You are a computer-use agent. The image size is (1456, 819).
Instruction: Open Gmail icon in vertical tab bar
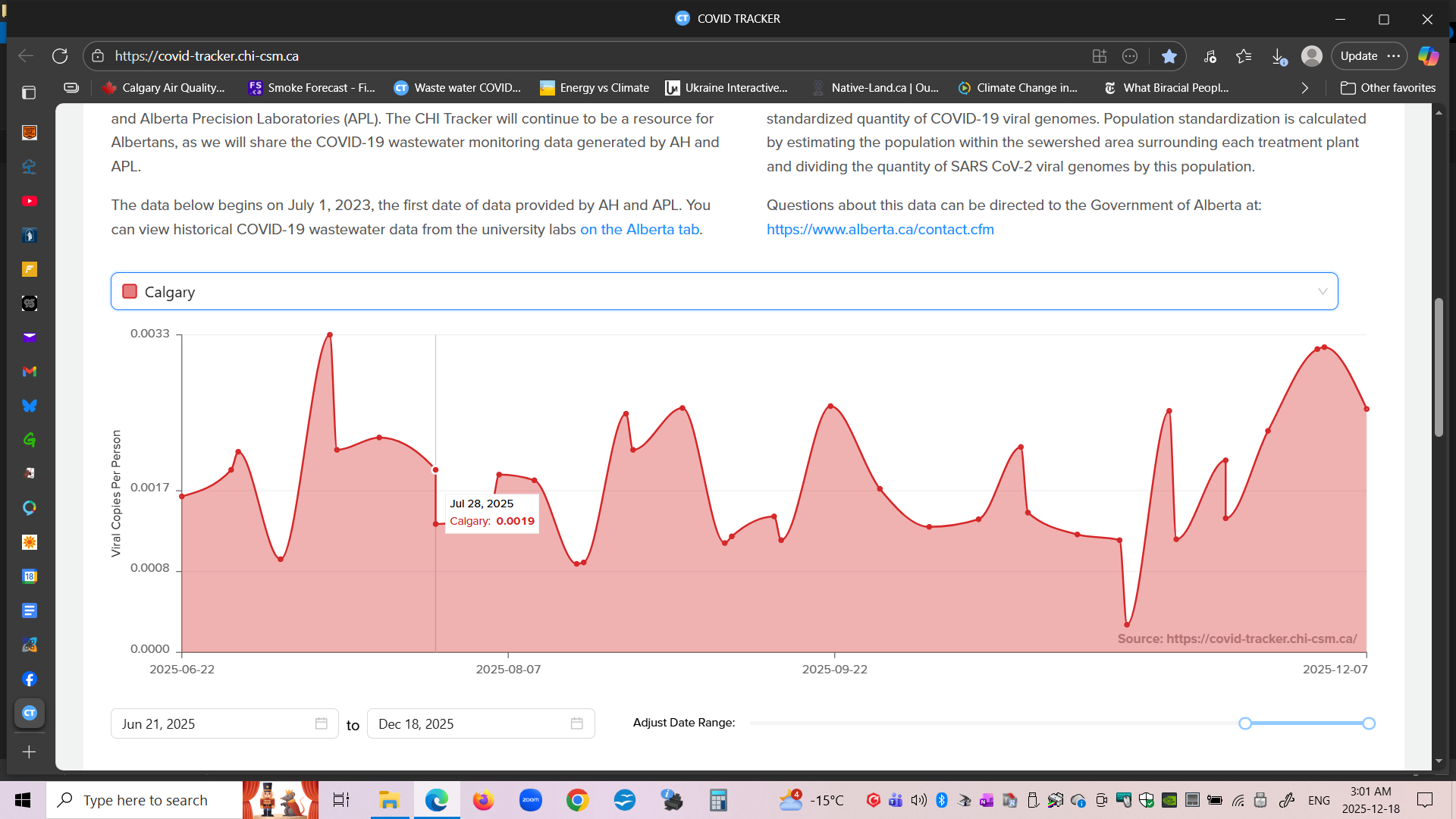(x=30, y=372)
